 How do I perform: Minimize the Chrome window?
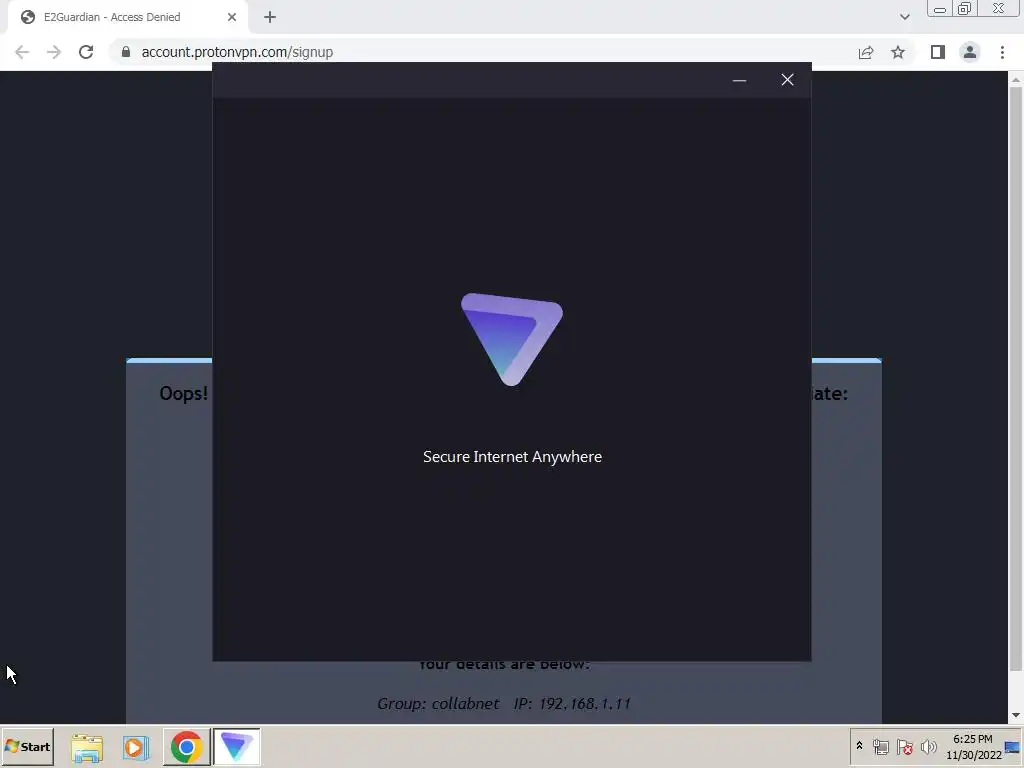[940, 9]
